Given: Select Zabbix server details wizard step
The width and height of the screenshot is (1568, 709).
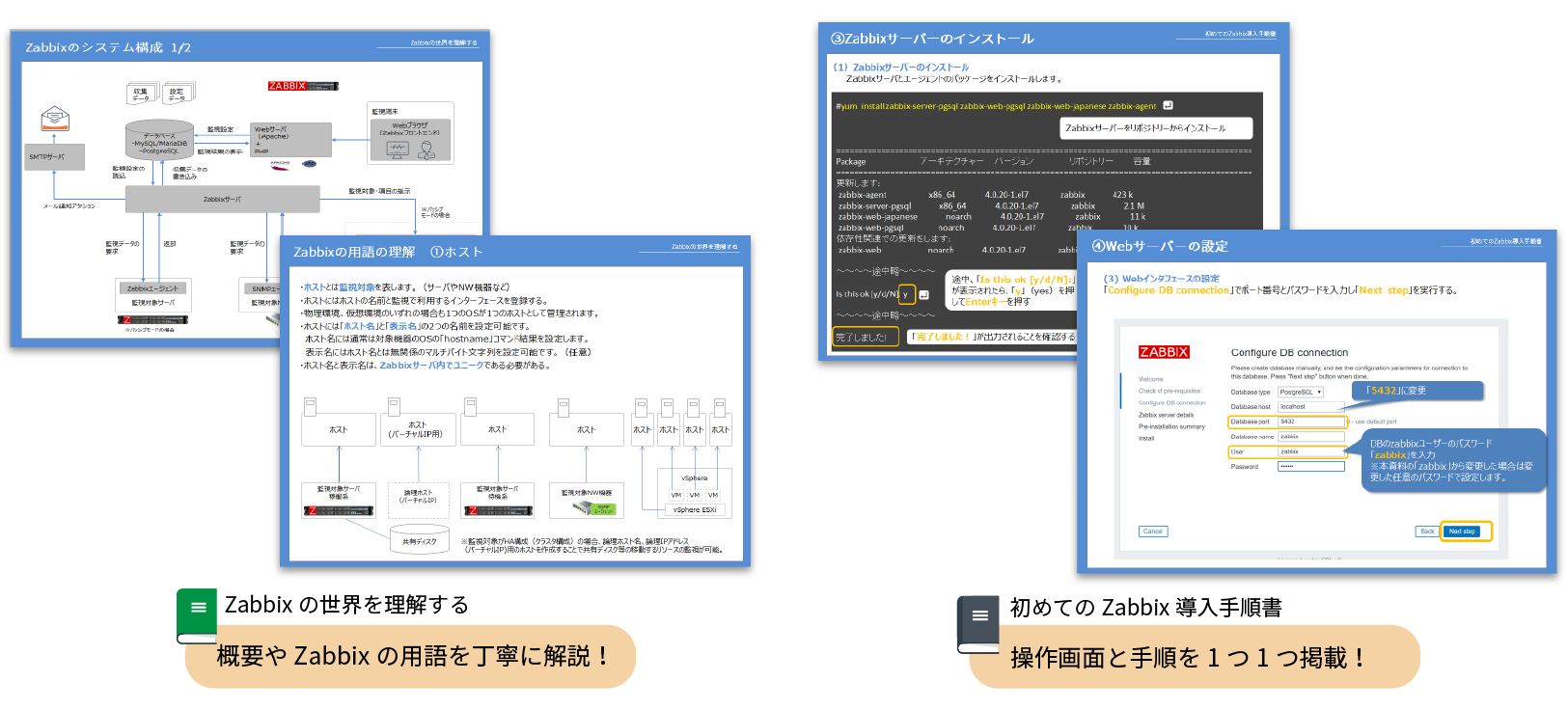Looking at the screenshot, I should 1166,415.
